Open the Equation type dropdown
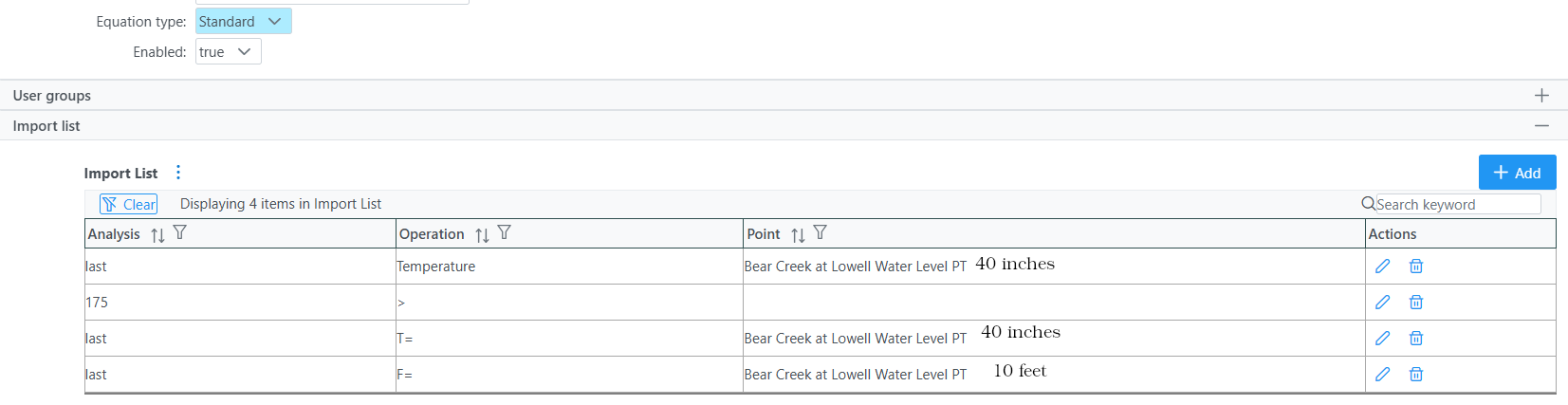1568x405 pixels. click(x=244, y=21)
